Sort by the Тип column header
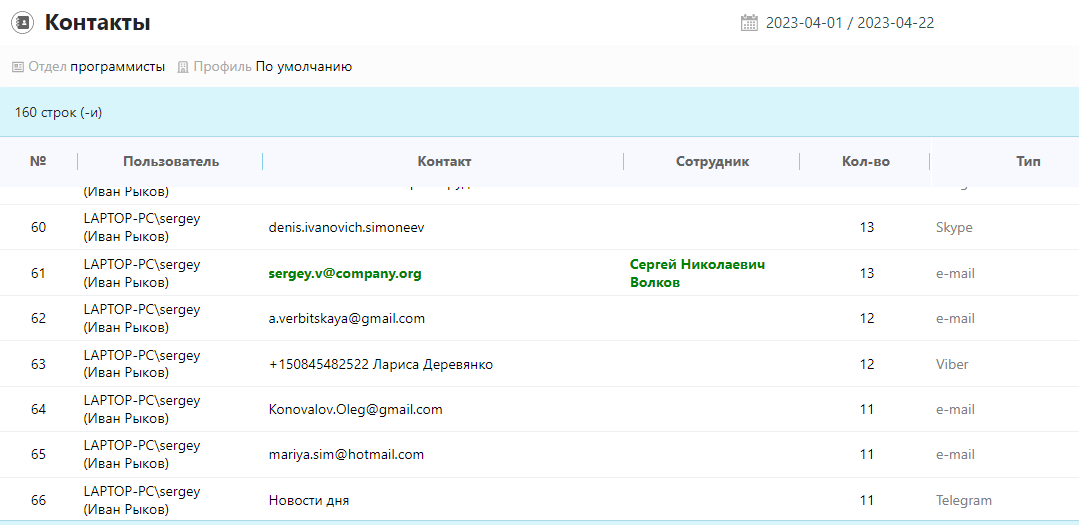Viewport: 1079px width, 525px height. 1027,161
